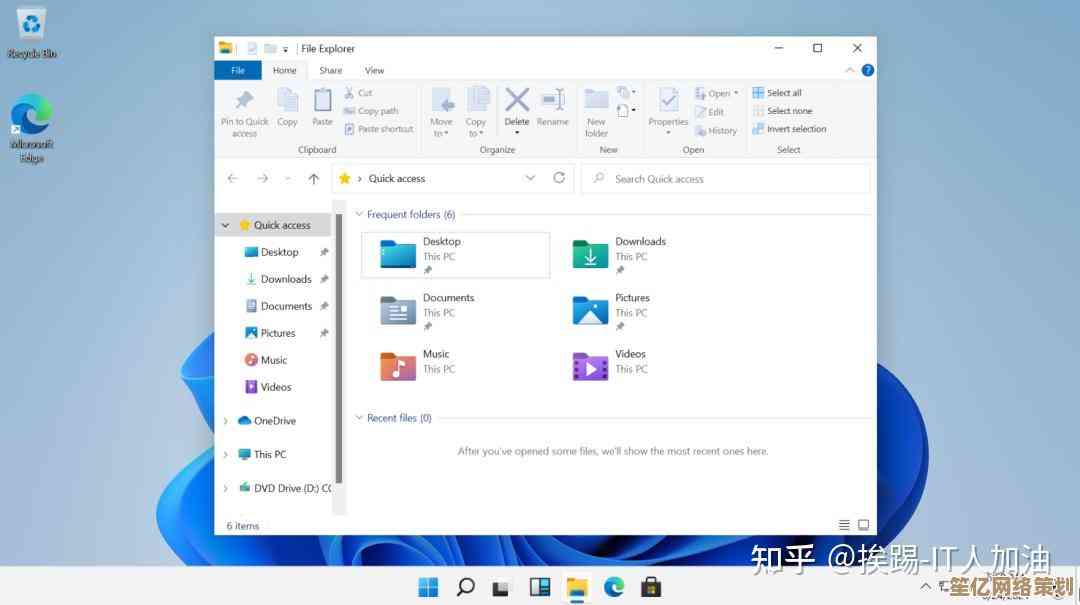This screenshot has height=605, width=1080.
Task: Switch to details view in status bar
Action: [845, 525]
